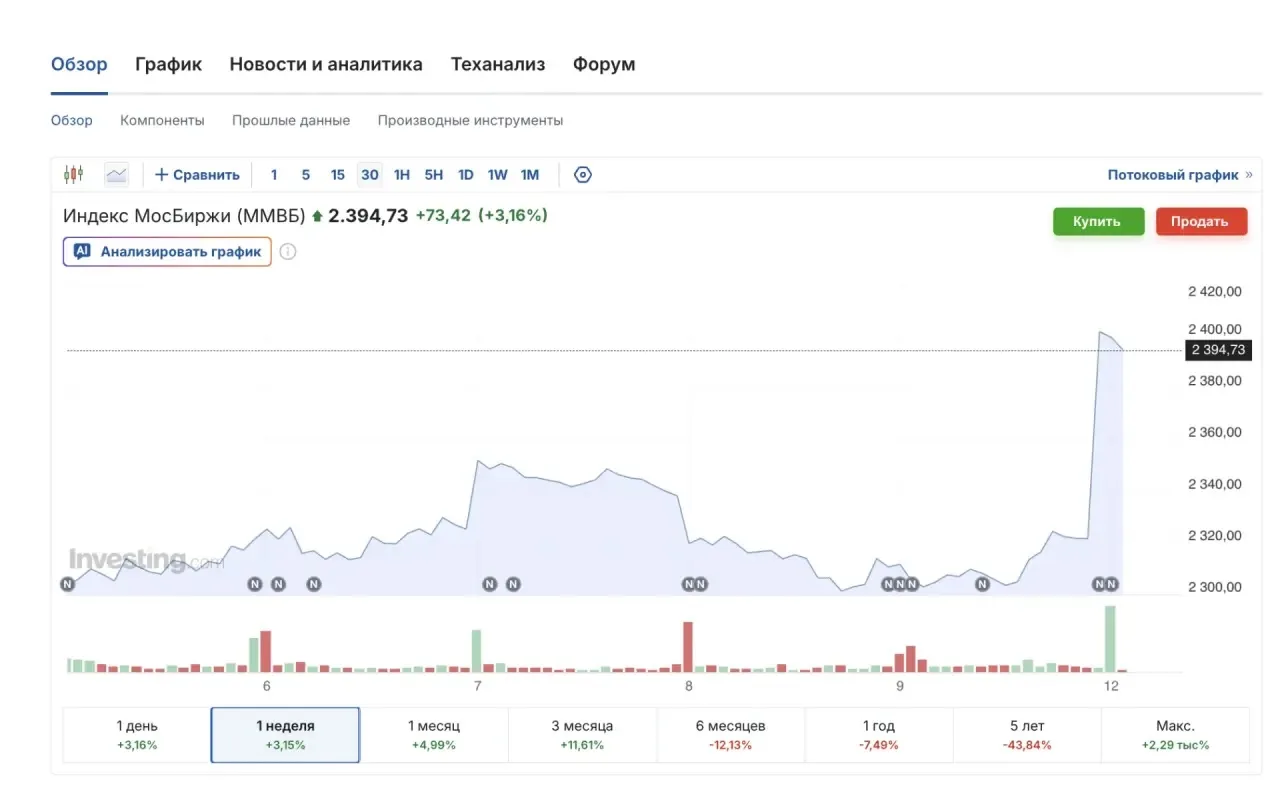Screen dimensions: 1280x796
Task: Click the info icon beside Анализировать график
Action: pyautogui.click(x=288, y=252)
